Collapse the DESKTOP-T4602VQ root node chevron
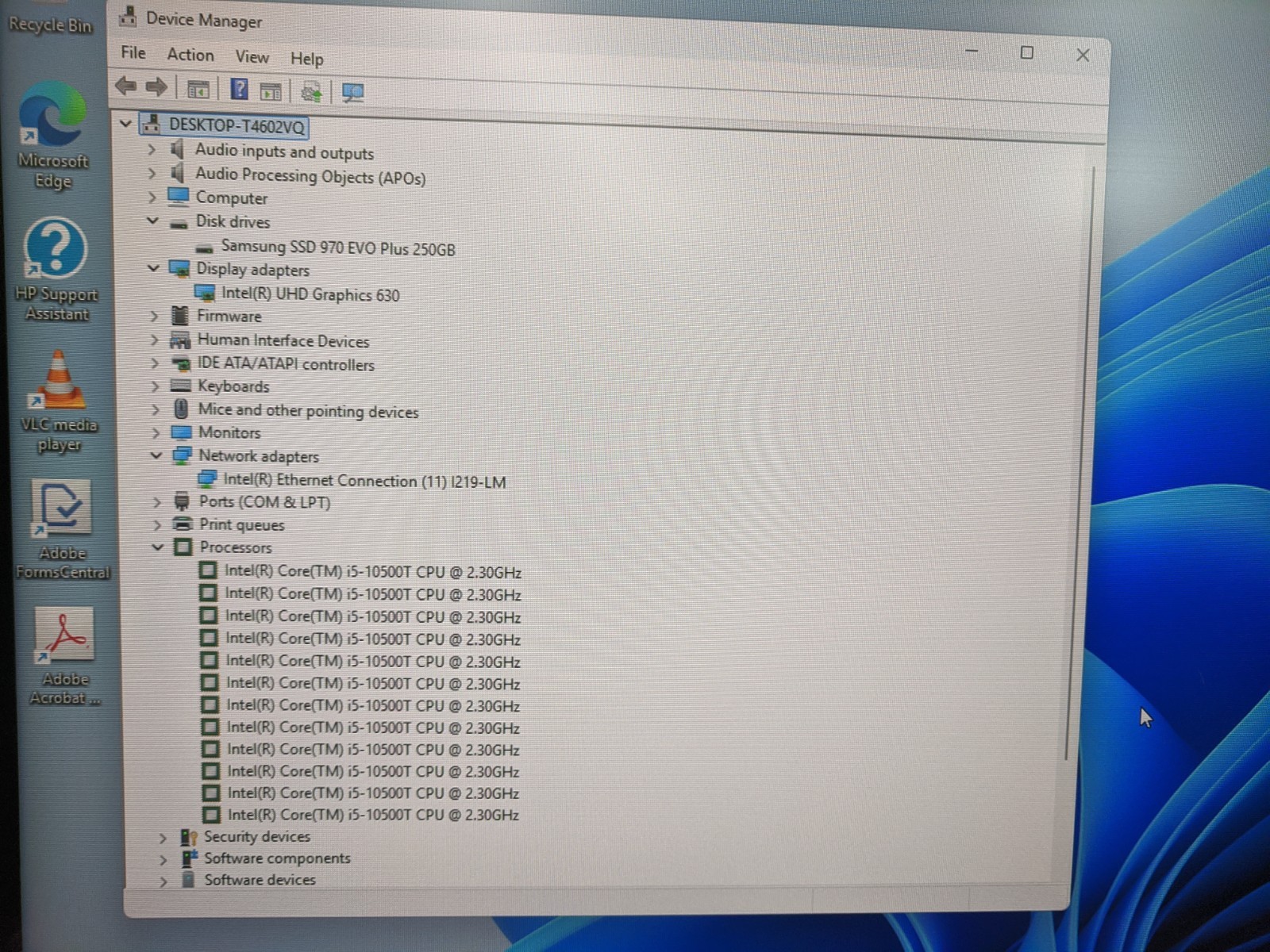The height and width of the screenshot is (952, 1270). [x=125, y=124]
